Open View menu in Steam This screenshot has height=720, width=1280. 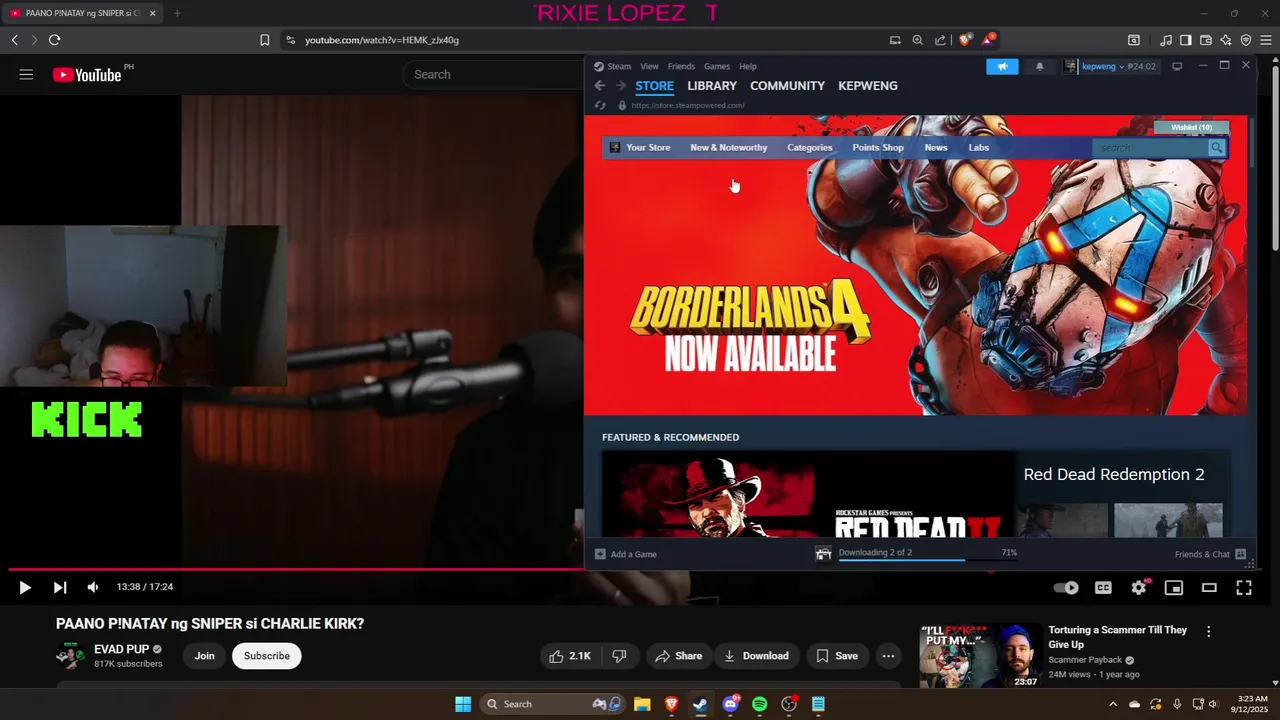coord(650,66)
